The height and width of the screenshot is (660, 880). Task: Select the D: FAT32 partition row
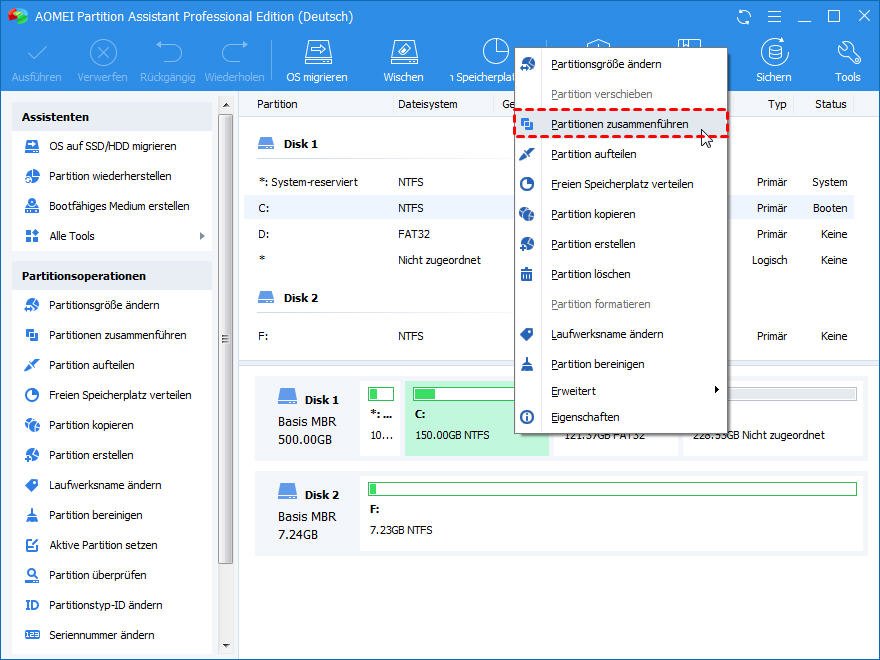[549, 234]
